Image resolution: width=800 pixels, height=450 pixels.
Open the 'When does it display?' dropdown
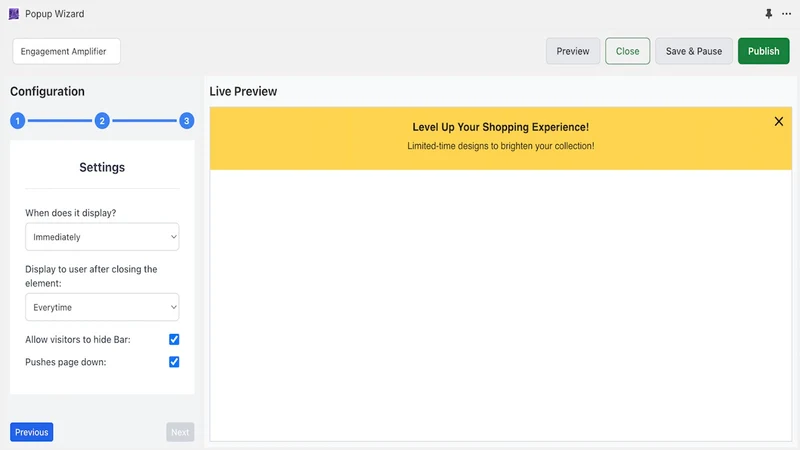click(102, 237)
